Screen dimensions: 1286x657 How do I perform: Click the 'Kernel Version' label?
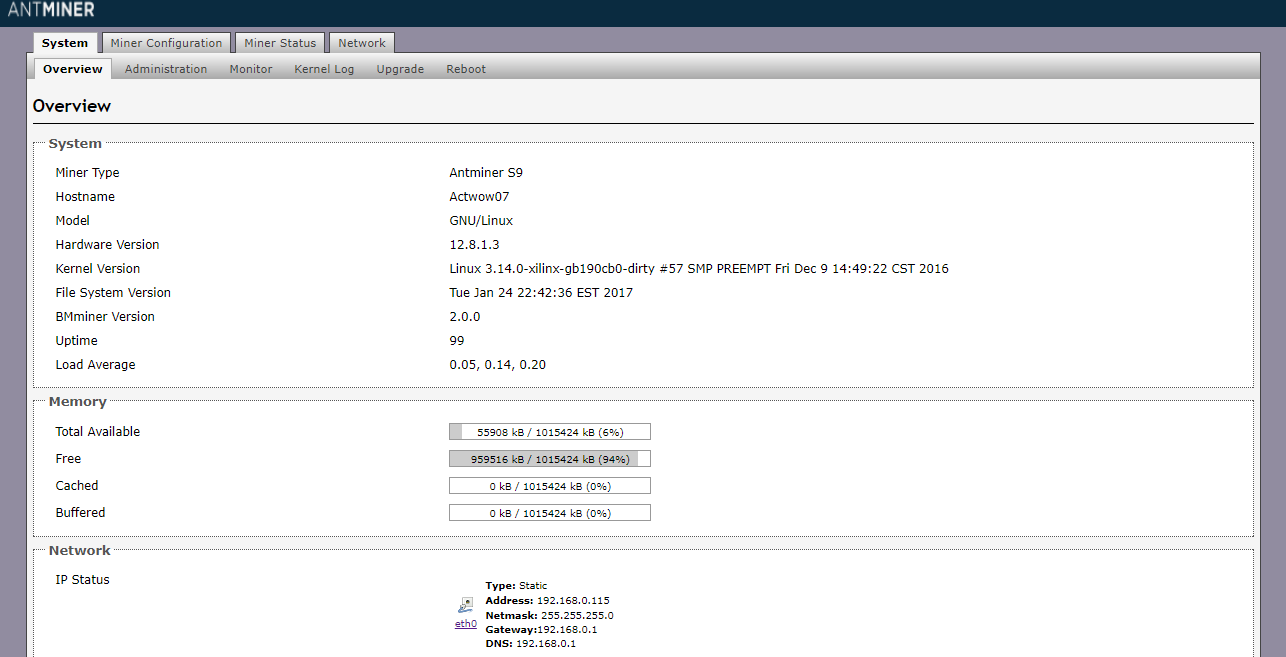coord(98,269)
